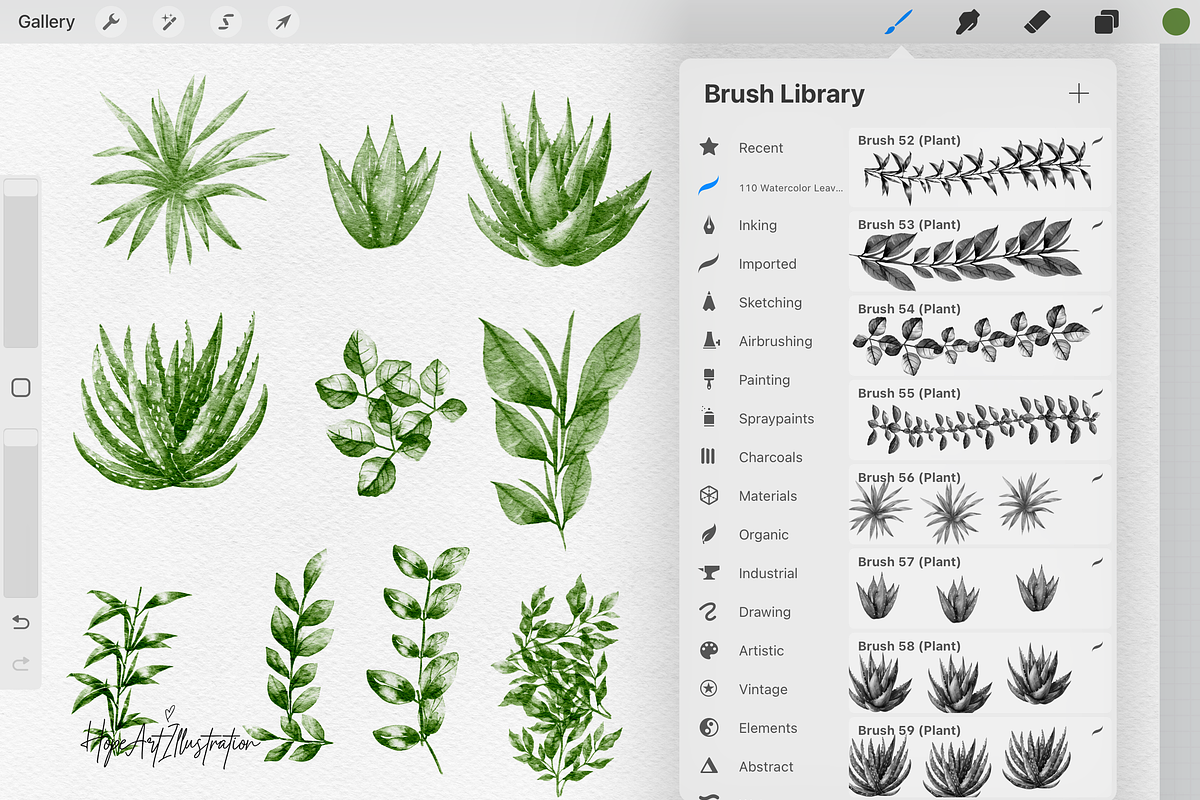Activate the Selection tool
The width and height of the screenshot is (1200, 800).
click(x=227, y=22)
